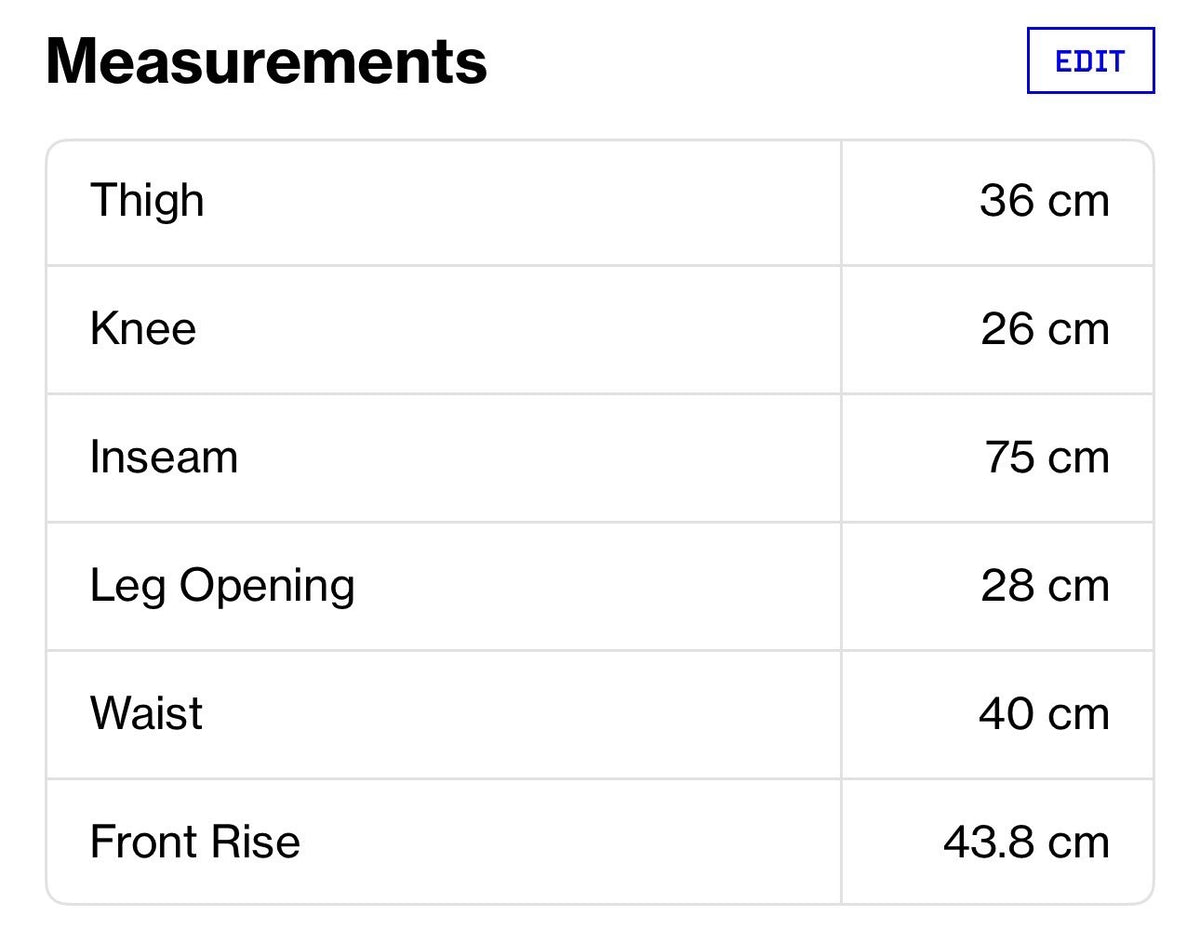Click the 40 cm waist value
Viewport: 1200px width, 929px height.
(1045, 713)
